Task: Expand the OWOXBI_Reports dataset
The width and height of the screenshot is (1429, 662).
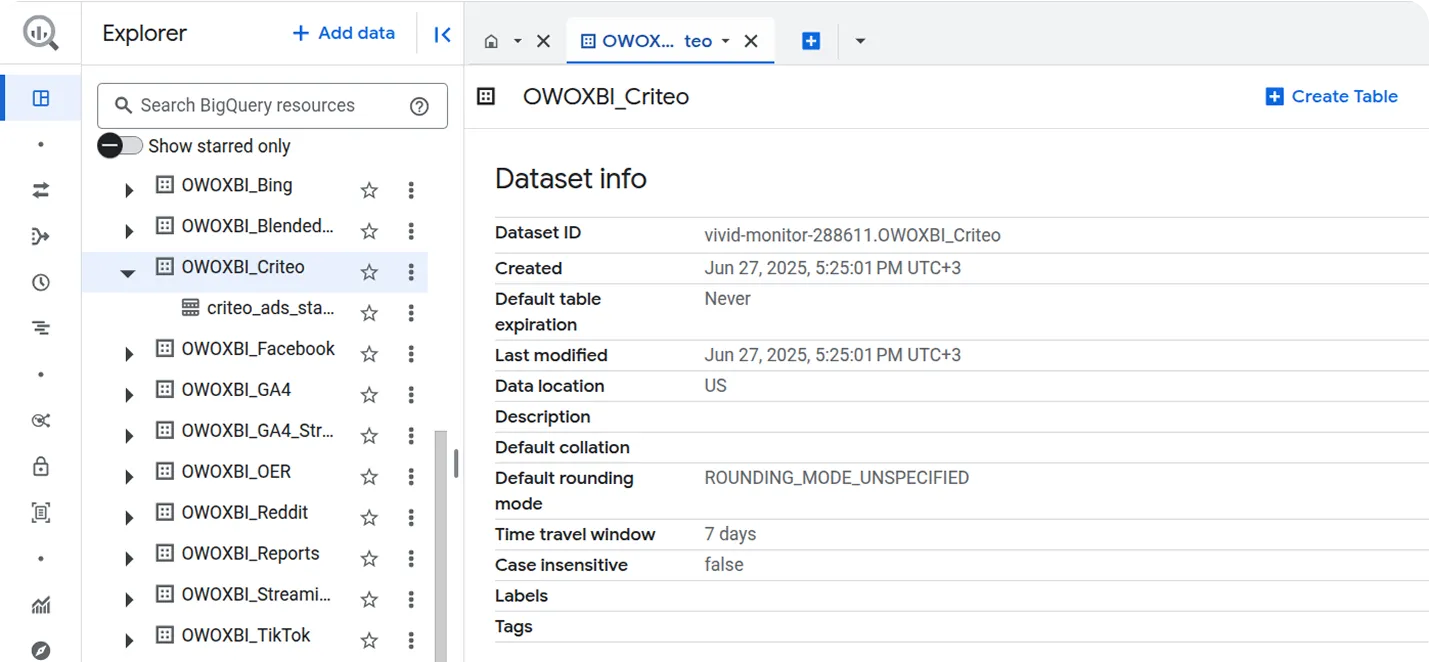Action: (x=128, y=559)
